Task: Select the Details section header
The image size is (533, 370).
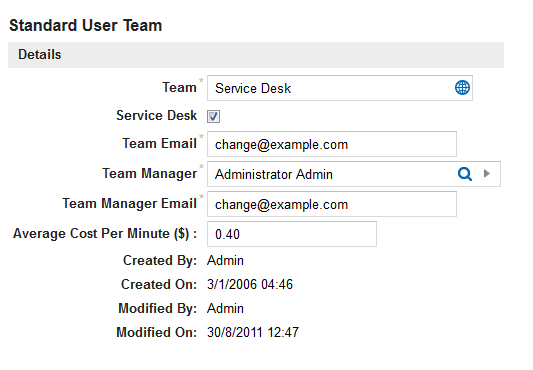Action: (x=256, y=55)
